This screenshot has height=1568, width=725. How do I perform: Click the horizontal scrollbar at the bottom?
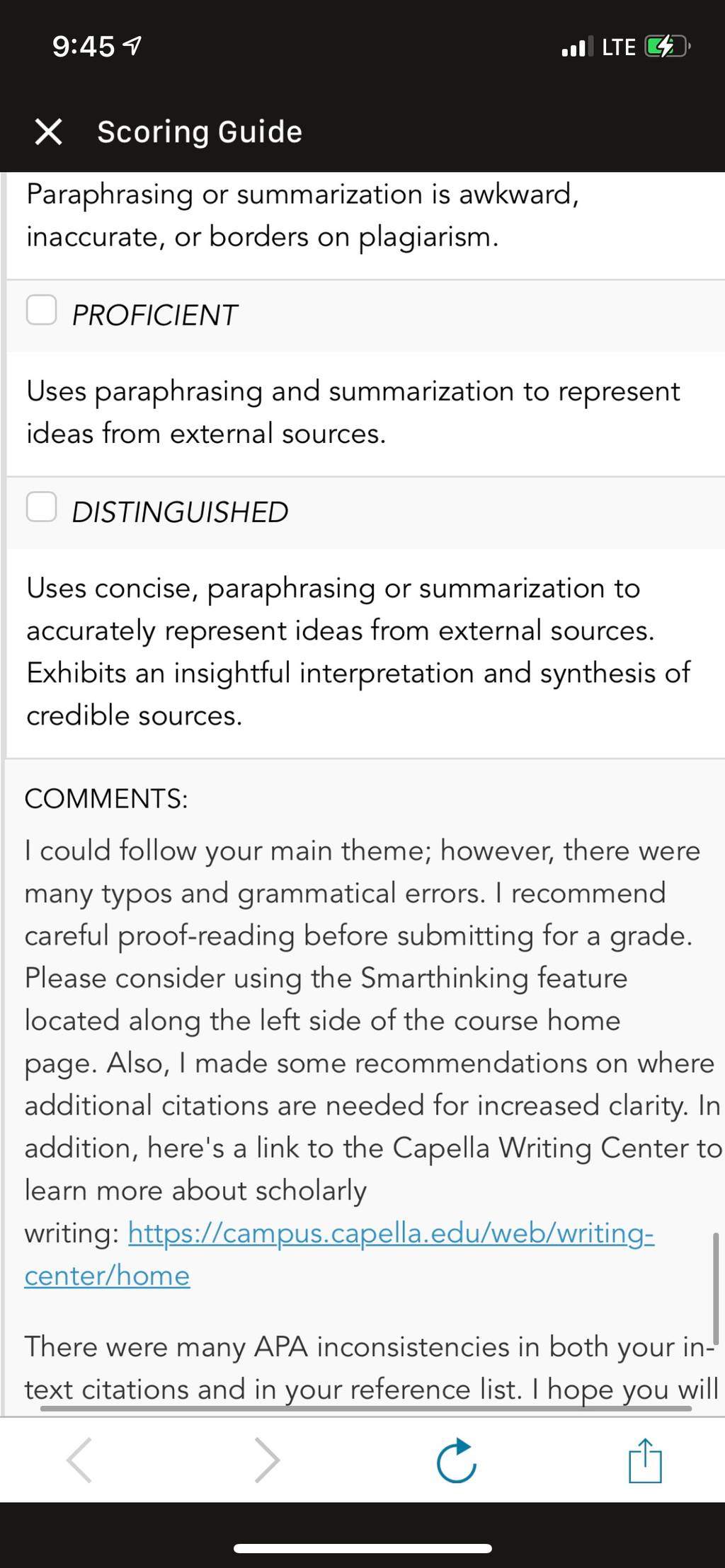click(365, 1408)
